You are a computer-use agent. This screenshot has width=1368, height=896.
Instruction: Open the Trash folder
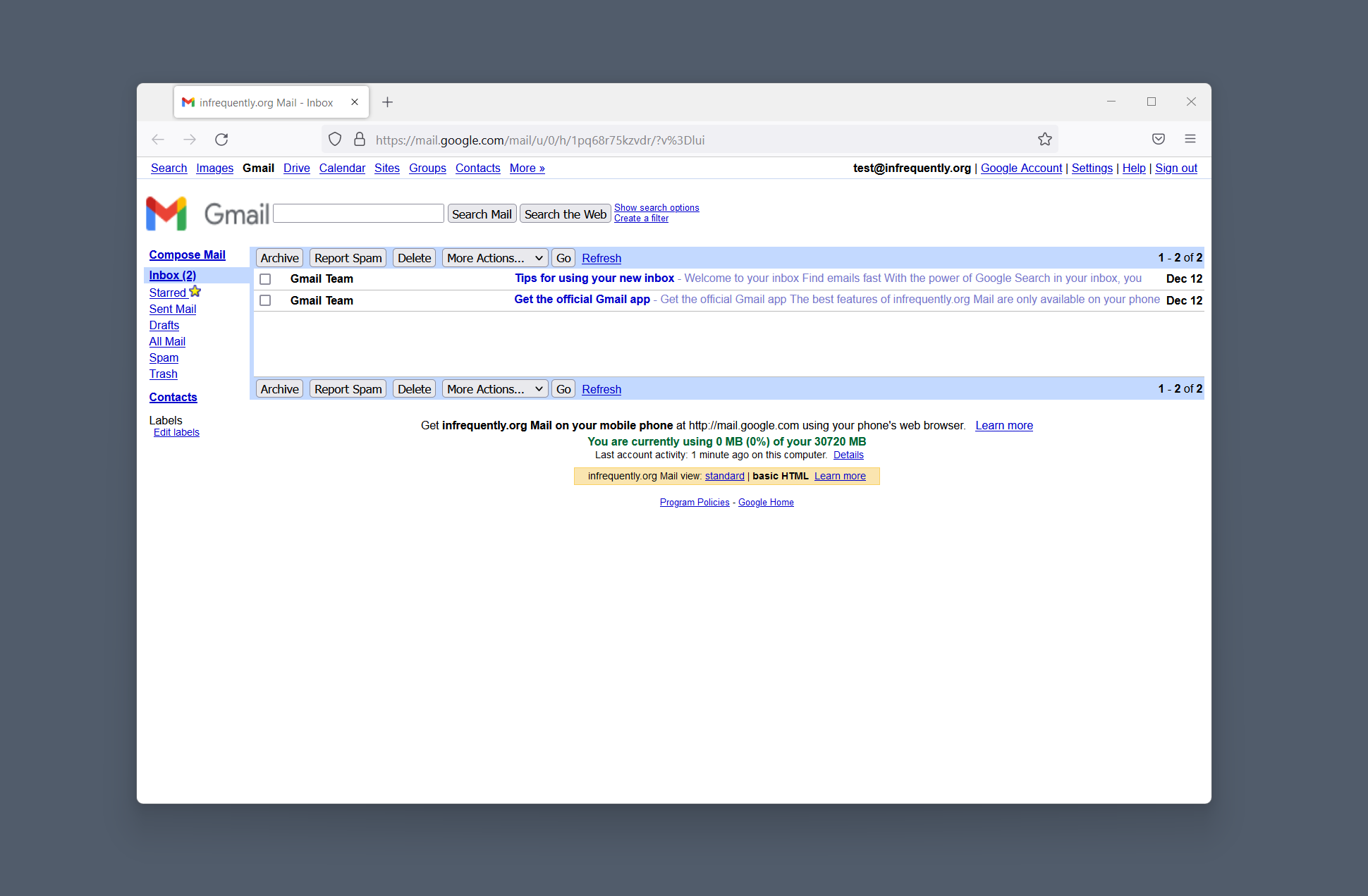coord(163,374)
